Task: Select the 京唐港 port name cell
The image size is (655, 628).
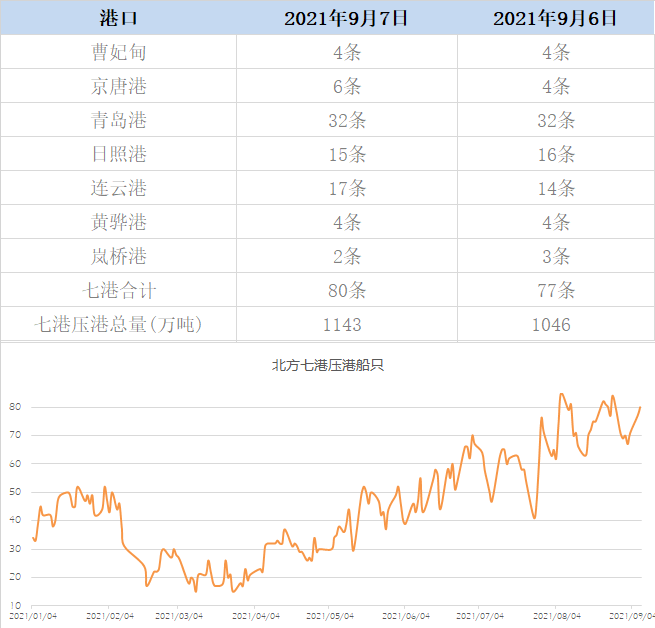Action: coord(119,86)
